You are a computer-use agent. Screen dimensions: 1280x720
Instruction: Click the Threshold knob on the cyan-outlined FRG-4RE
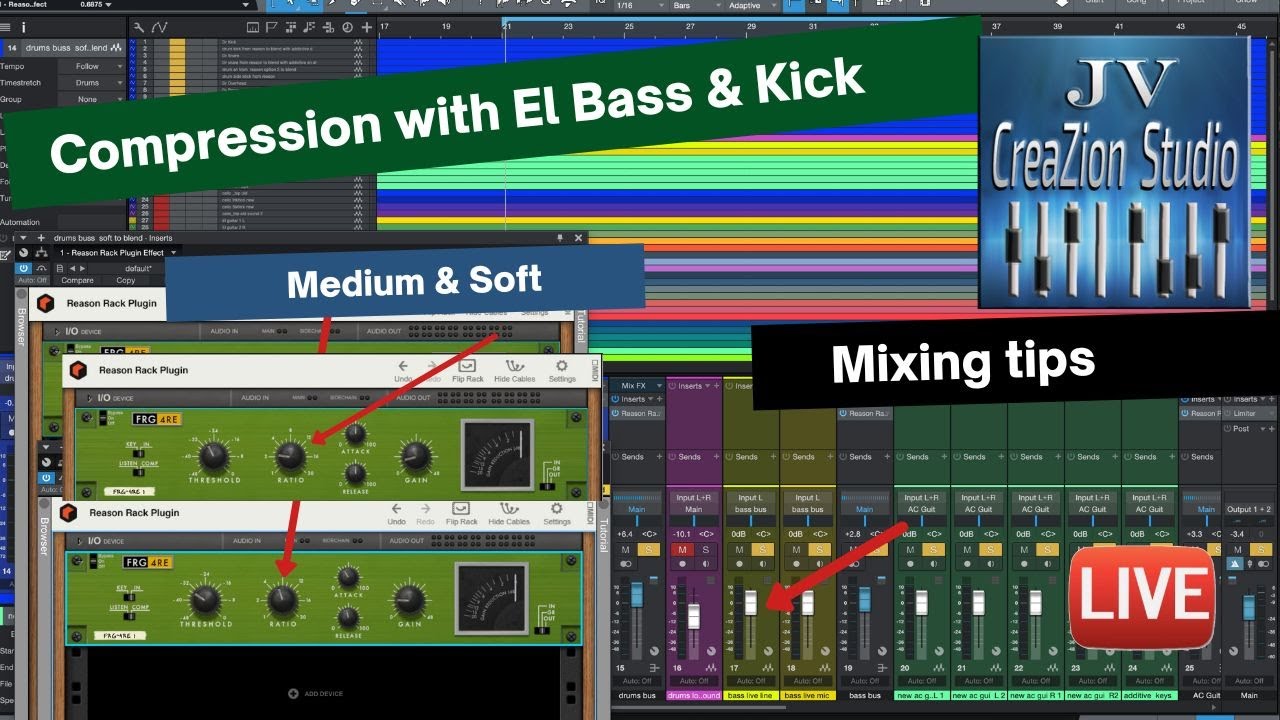pos(205,600)
